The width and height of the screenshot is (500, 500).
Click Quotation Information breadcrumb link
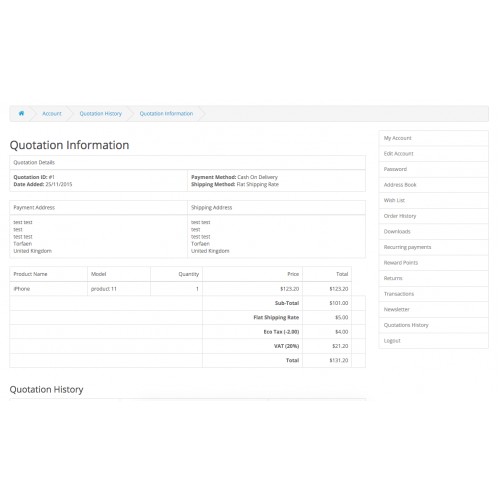(166, 114)
